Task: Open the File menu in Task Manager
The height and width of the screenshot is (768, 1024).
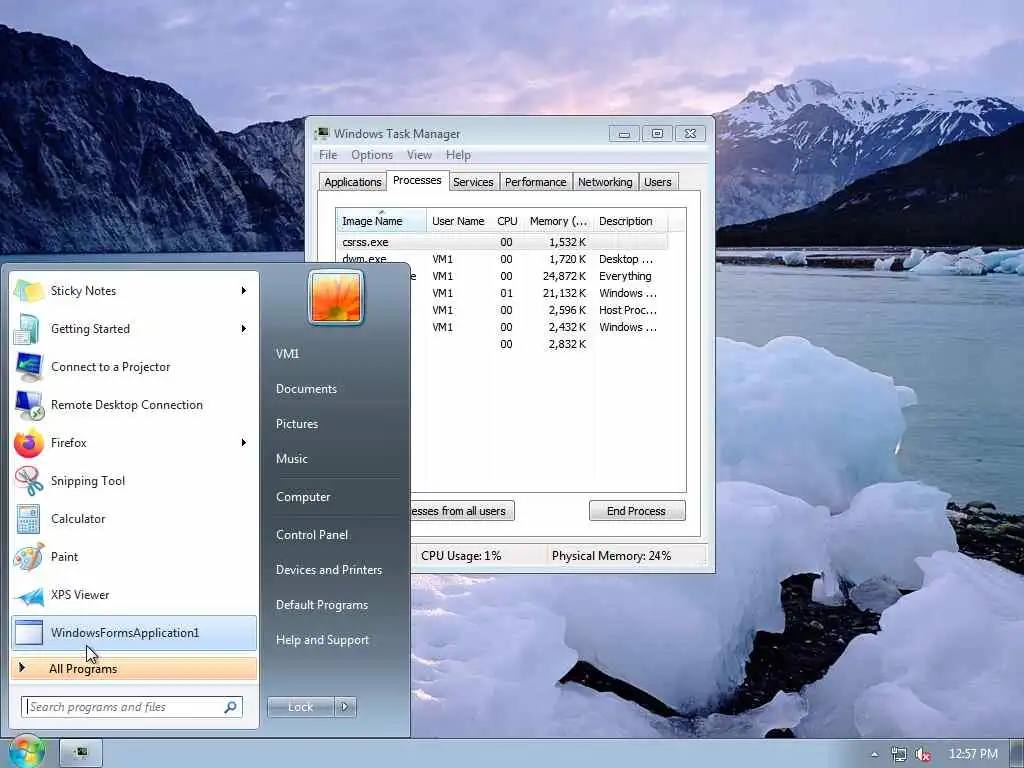Action: coord(328,155)
